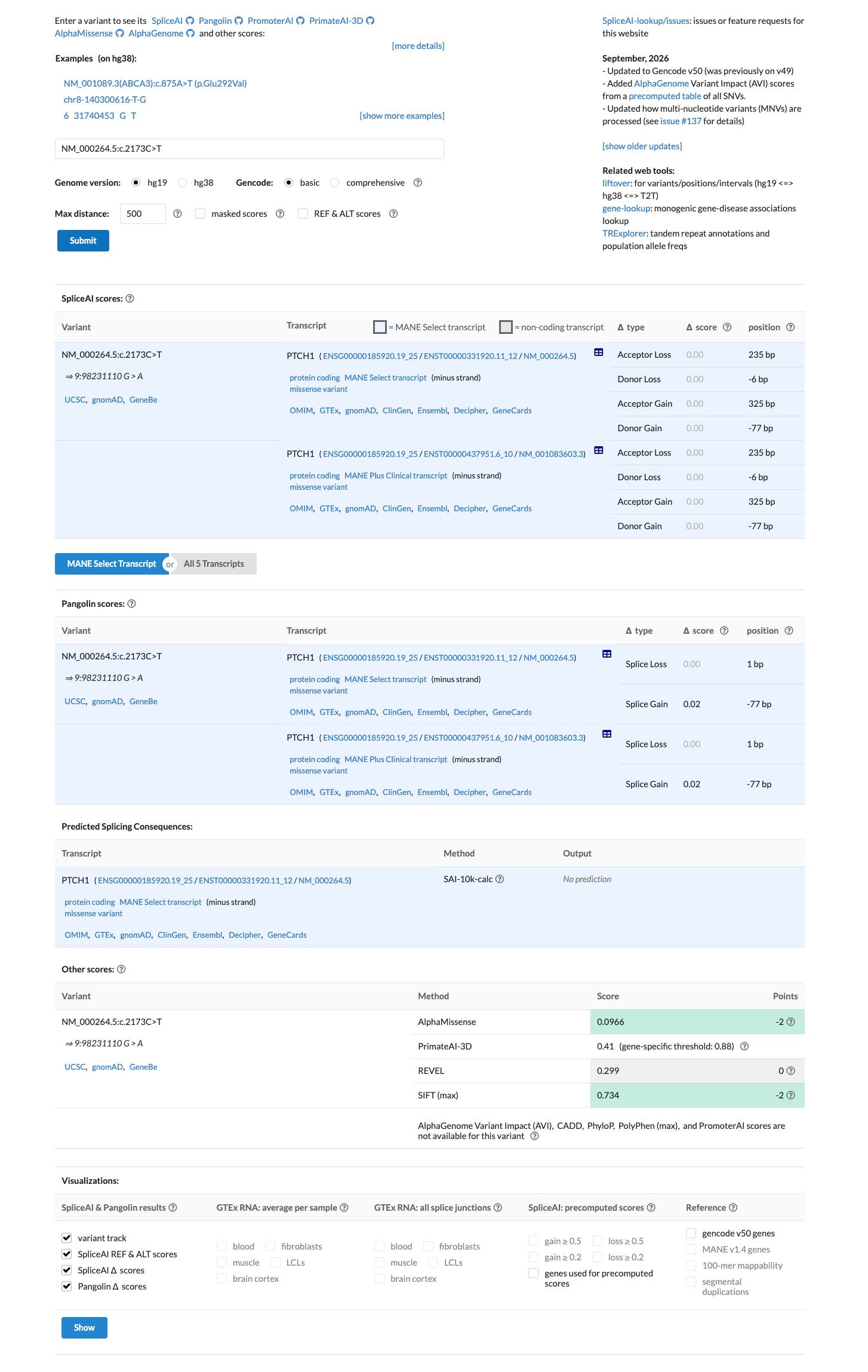This screenshot has height=1372, width=868.
Task: Open the SpliceAI GitHub icon
Action: (190, 21)
